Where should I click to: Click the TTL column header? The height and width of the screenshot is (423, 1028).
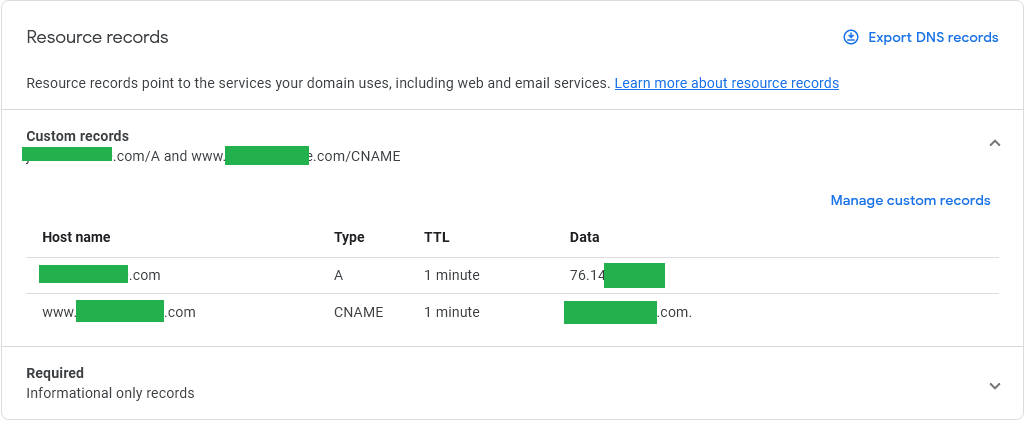click(437, 238)
